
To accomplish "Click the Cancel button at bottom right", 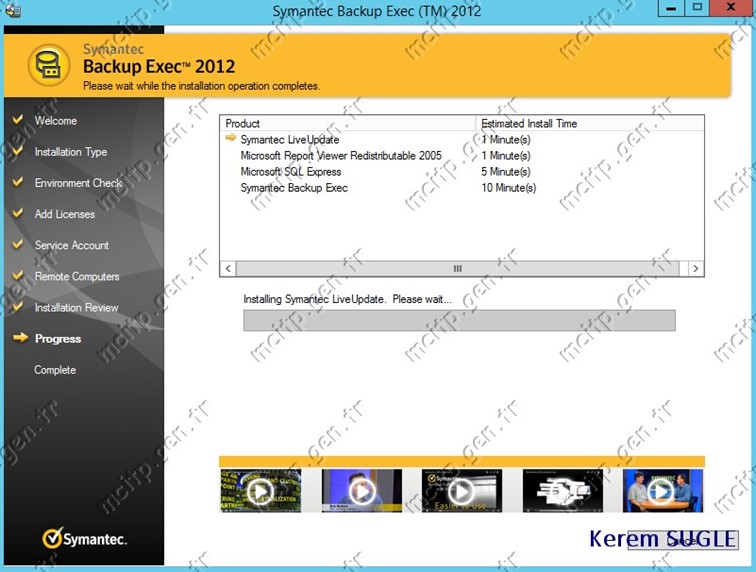I will click(683, 540).
